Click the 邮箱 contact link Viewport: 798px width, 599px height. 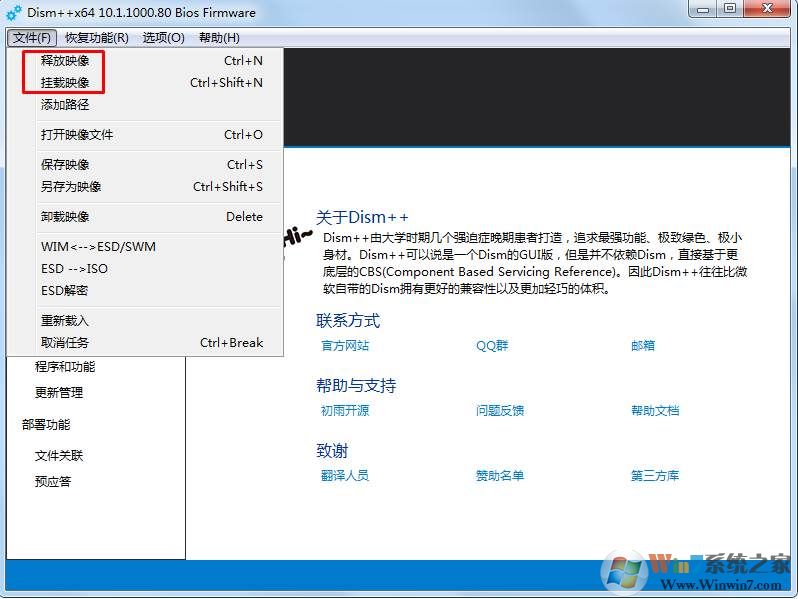pyautogui.click(x=643, y=346)
